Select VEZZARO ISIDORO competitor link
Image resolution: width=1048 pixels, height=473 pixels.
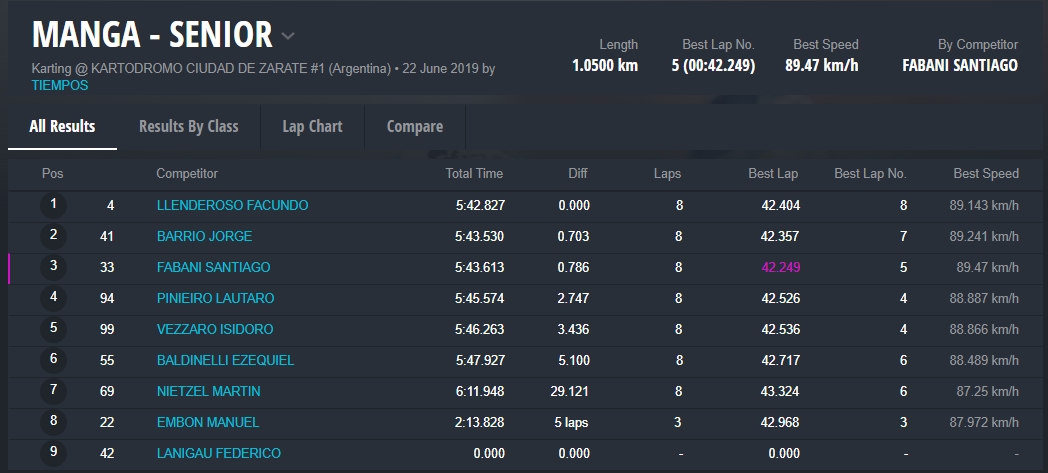click(214, 329)
